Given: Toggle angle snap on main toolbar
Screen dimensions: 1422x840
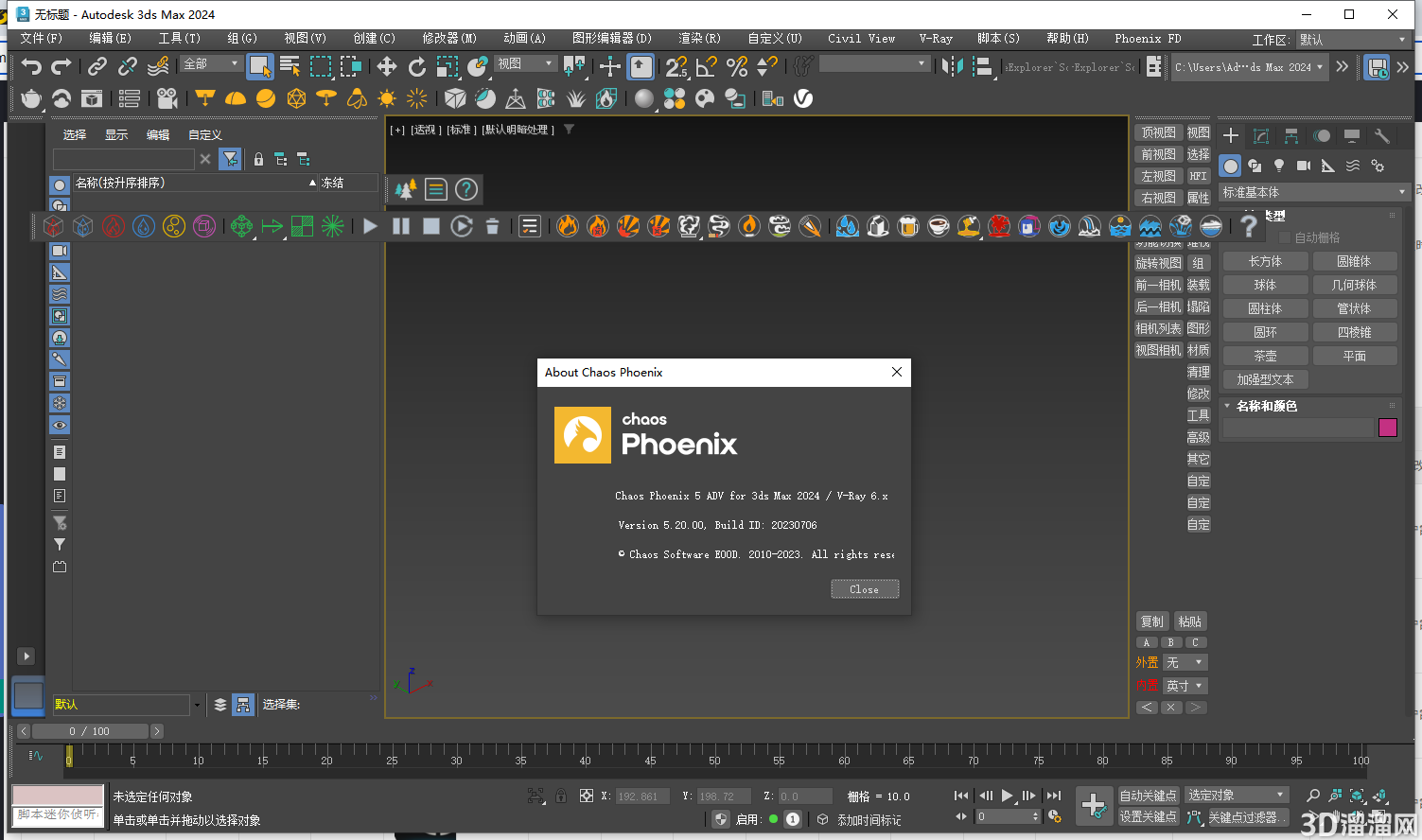Looking at the screenshot, I should (x=705, y=67).
